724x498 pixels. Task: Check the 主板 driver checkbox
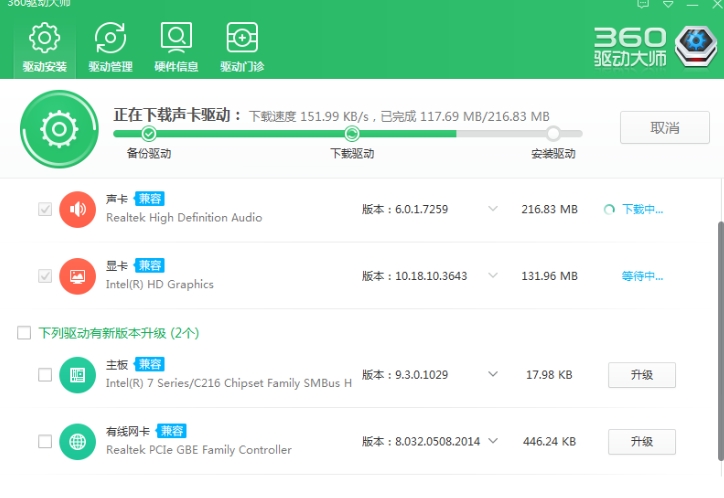(x=45, y=375)
